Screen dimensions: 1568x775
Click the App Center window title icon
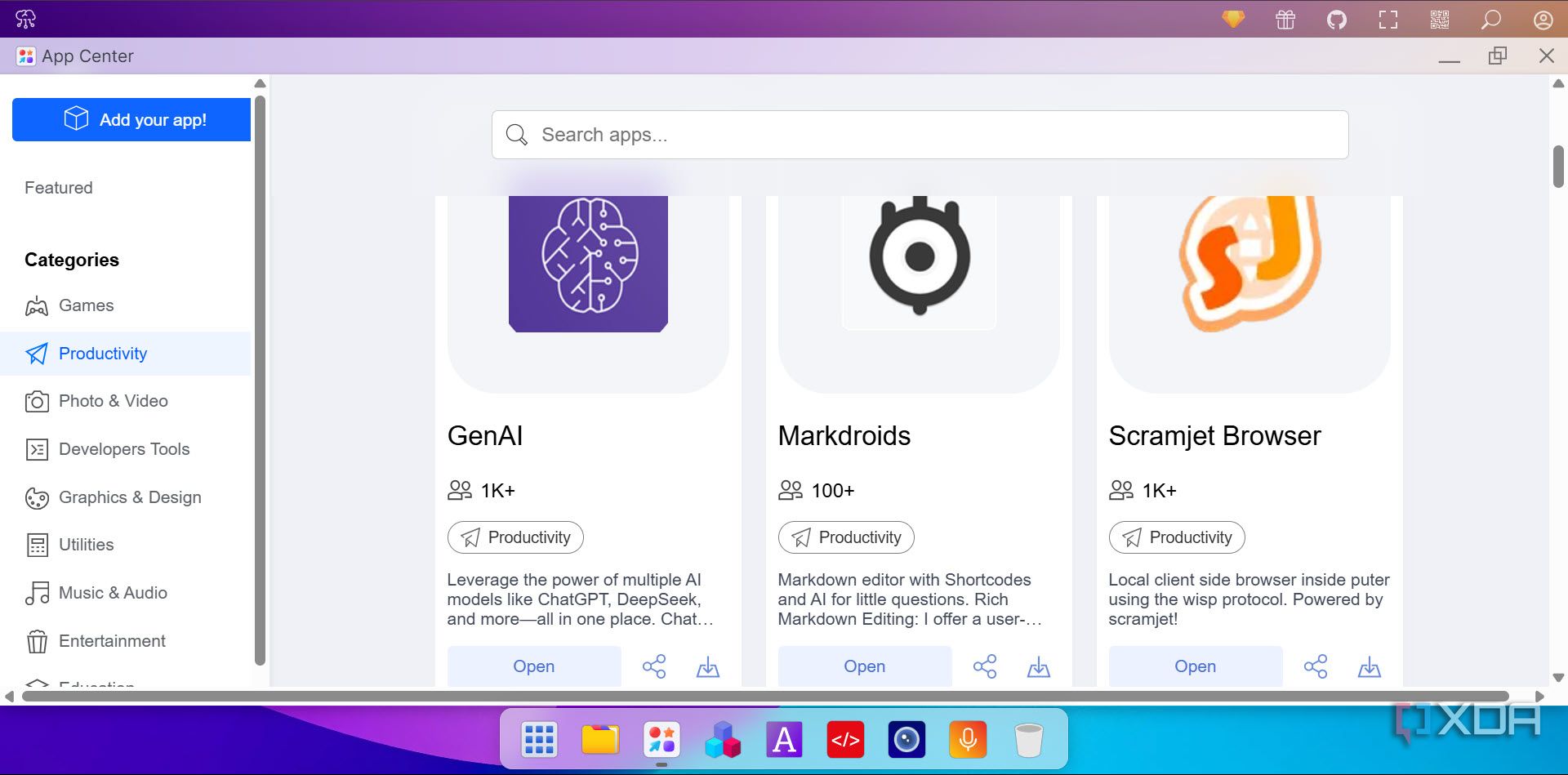click(x=26, y=56)
